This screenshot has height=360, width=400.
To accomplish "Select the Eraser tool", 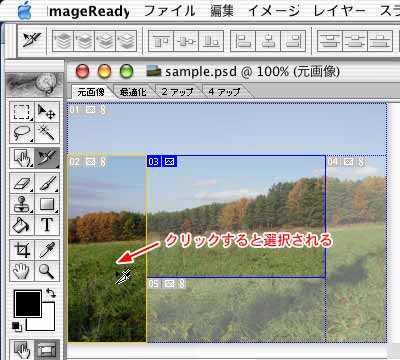I will pos(22,183).
